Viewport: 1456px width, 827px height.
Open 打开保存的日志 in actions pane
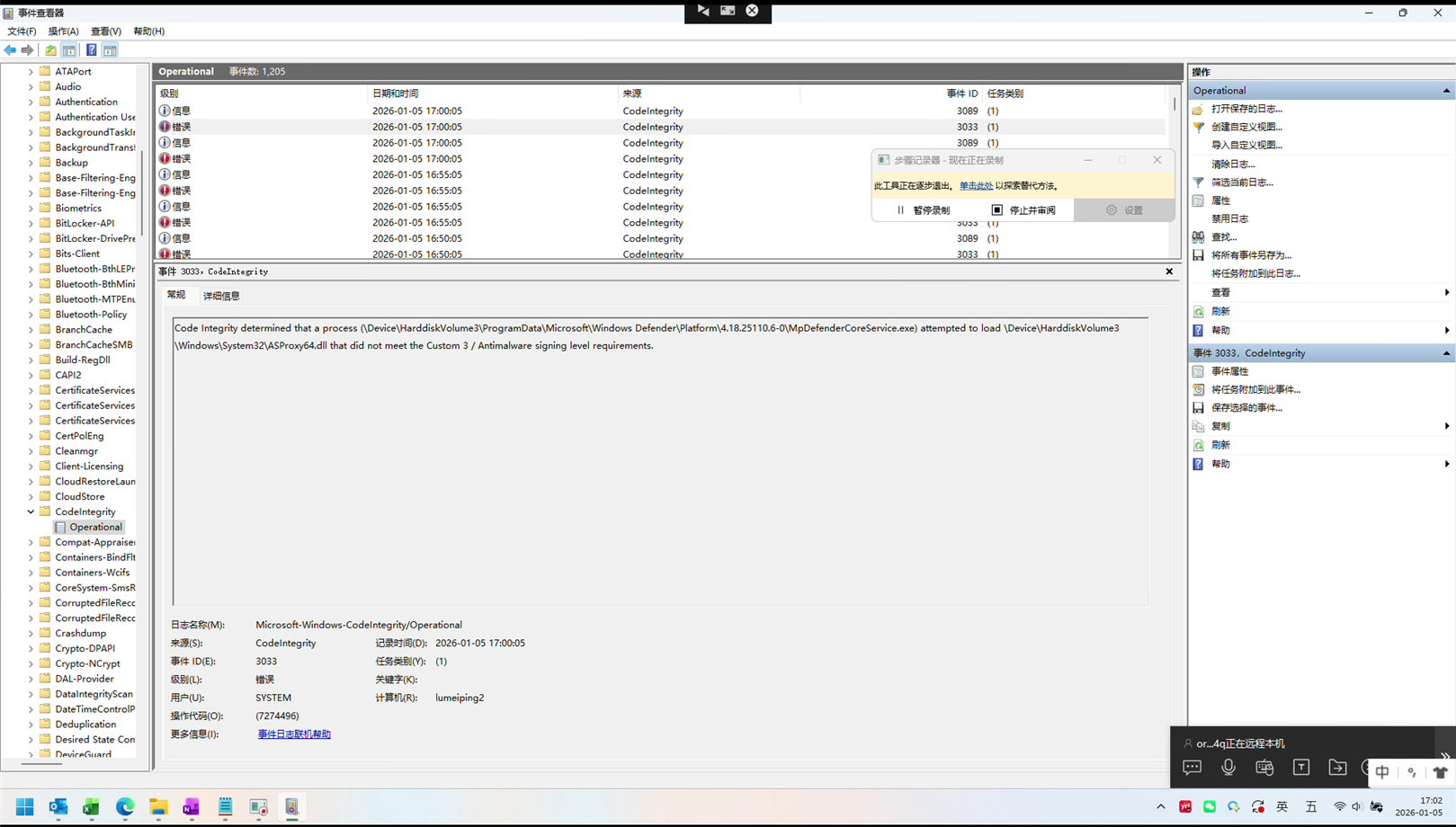(1246, 109)
